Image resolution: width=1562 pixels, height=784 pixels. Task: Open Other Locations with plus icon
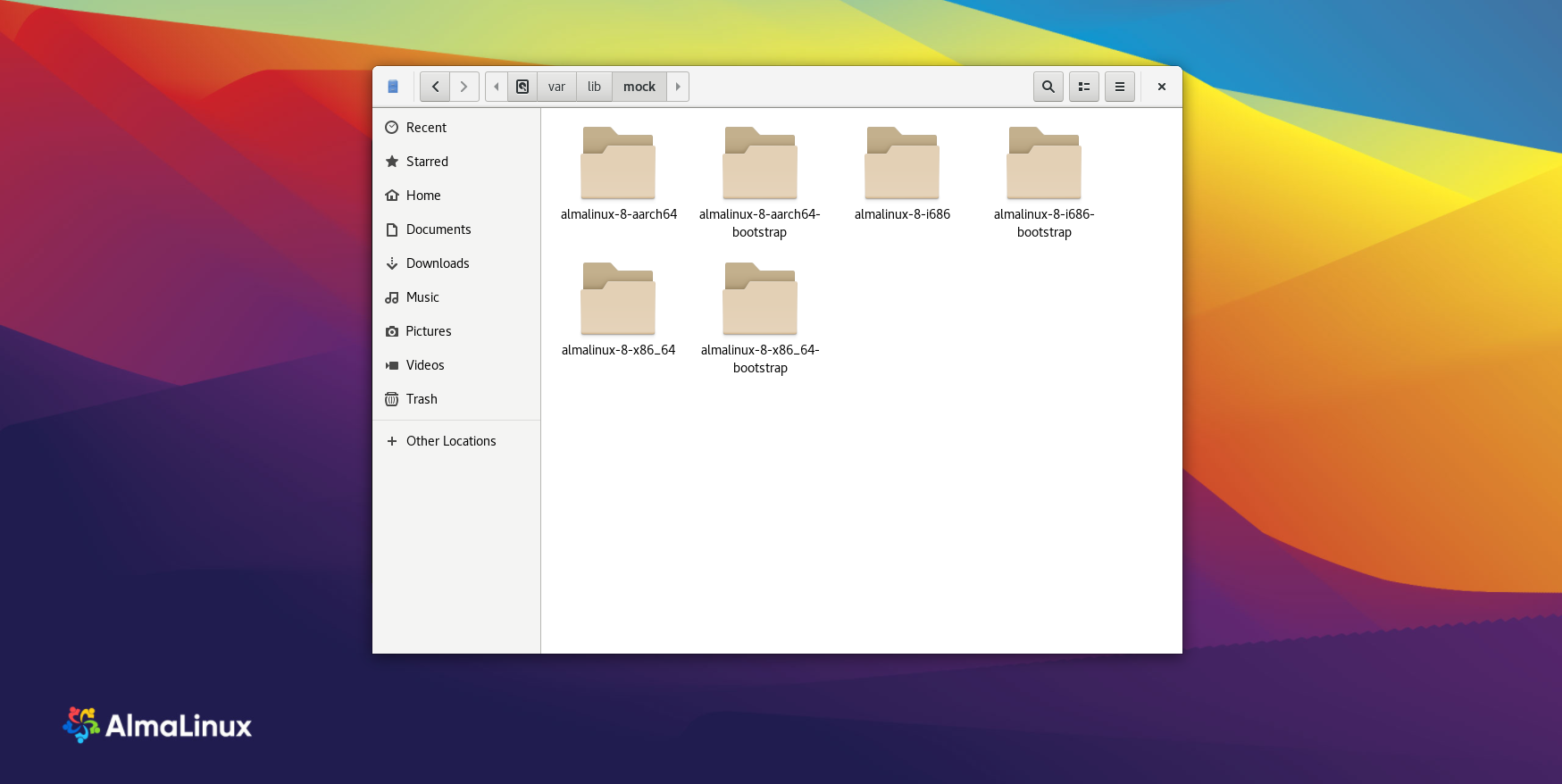[392, 441]
